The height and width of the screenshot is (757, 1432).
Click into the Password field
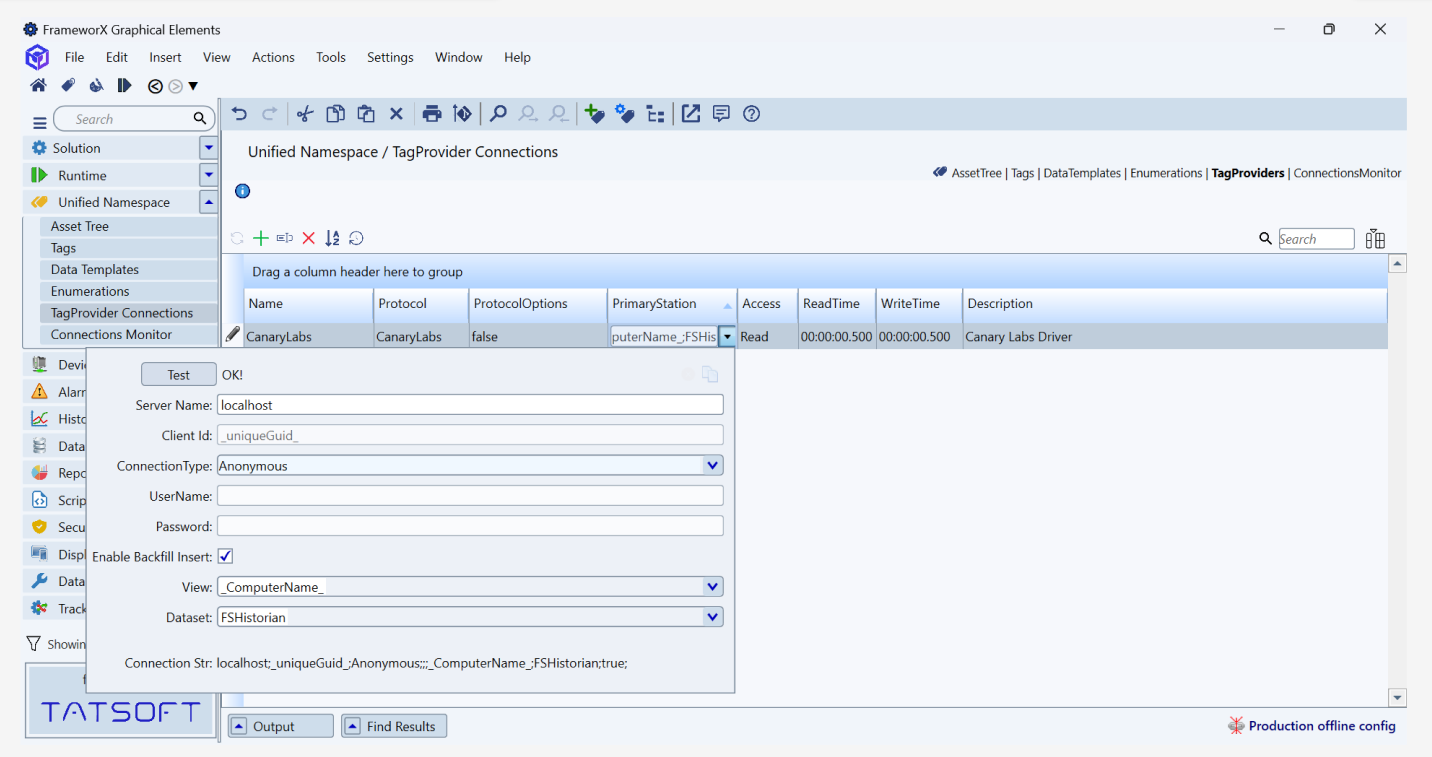470,526
